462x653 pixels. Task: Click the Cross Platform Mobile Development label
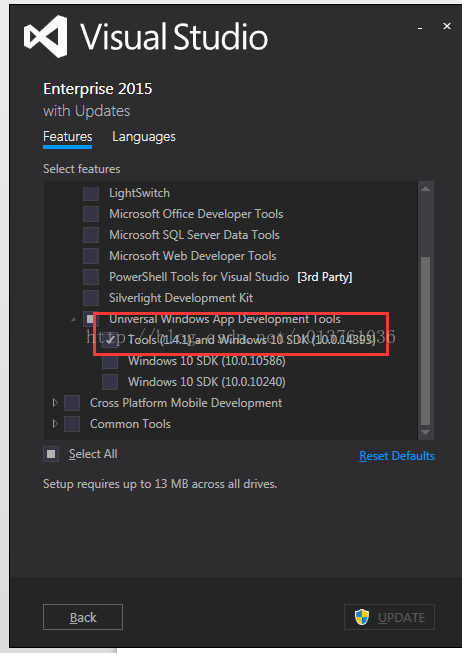click(186, 403)
